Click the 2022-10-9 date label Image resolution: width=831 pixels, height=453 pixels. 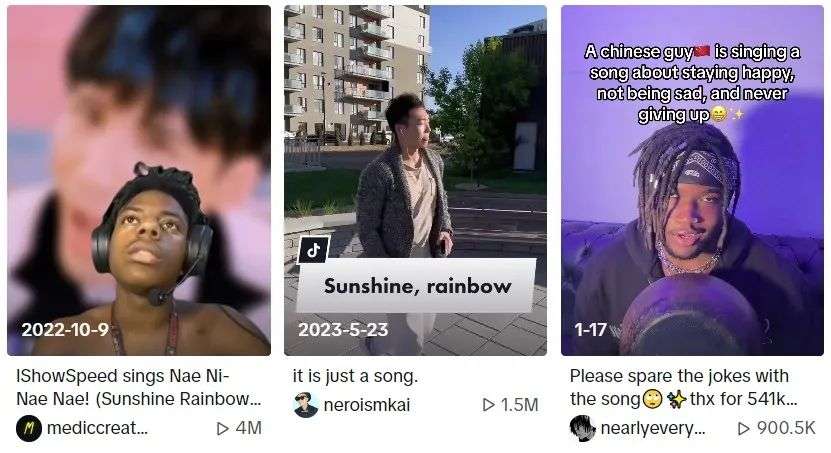point(65,330)
